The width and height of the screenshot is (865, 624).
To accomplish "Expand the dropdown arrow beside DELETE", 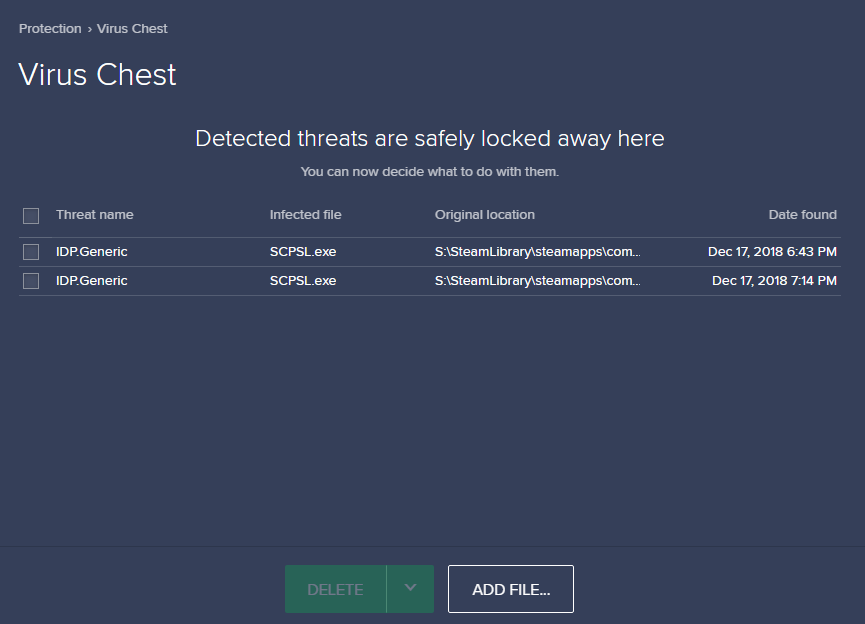I will tap(410, 588).
